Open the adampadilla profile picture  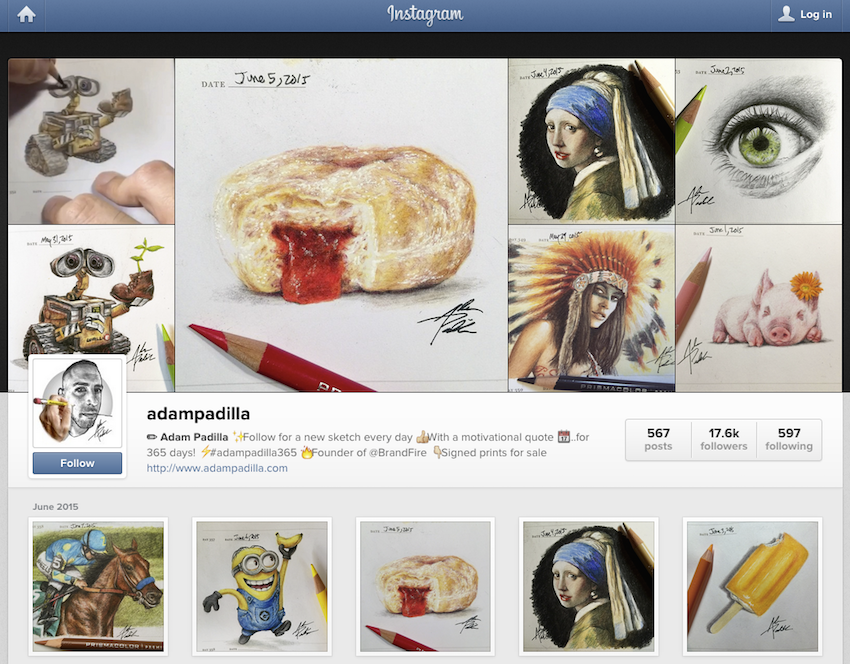(x=77, y=402)
